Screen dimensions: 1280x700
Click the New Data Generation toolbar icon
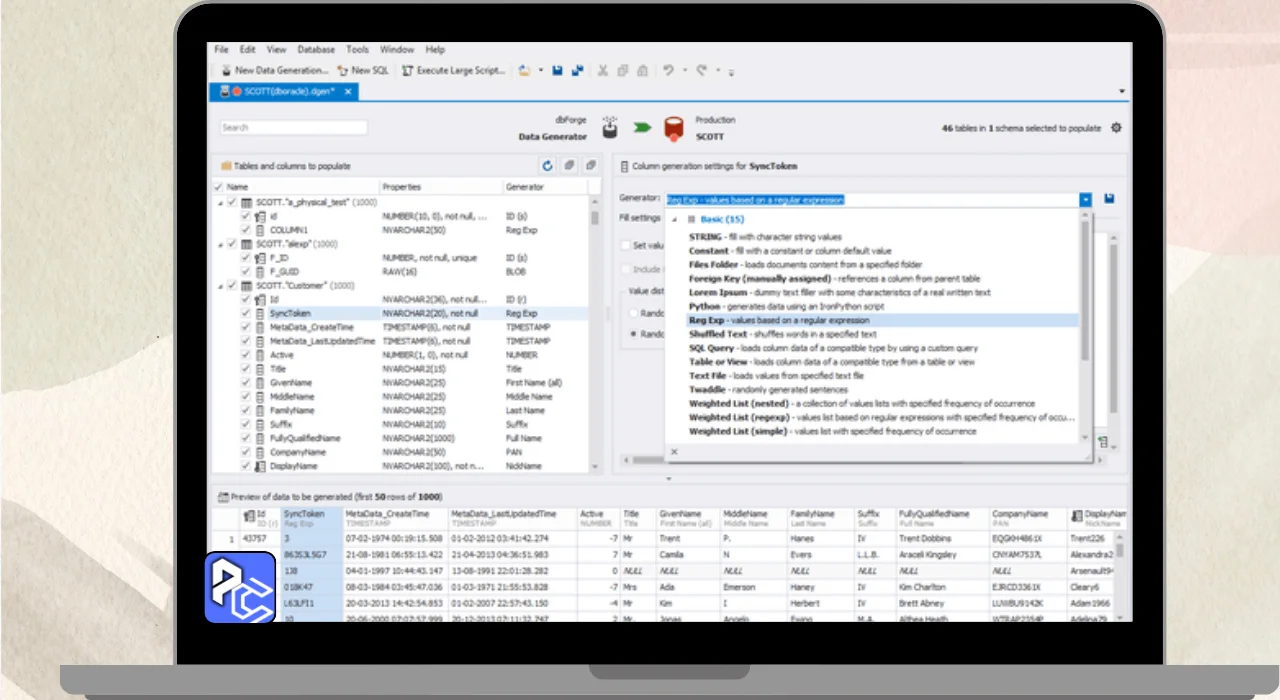[x=226, y=71]
